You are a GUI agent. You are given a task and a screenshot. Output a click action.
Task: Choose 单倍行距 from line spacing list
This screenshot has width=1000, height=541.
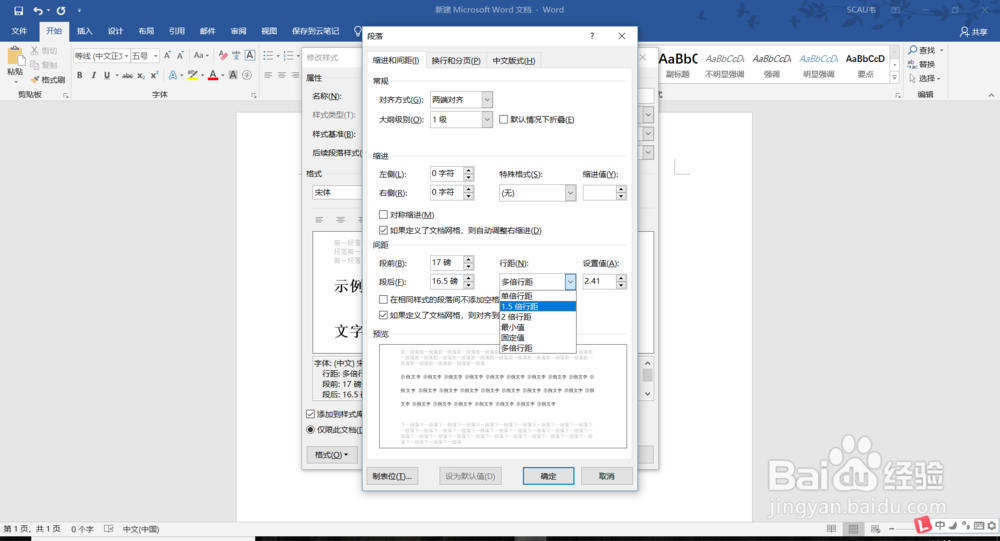(538, 296)
